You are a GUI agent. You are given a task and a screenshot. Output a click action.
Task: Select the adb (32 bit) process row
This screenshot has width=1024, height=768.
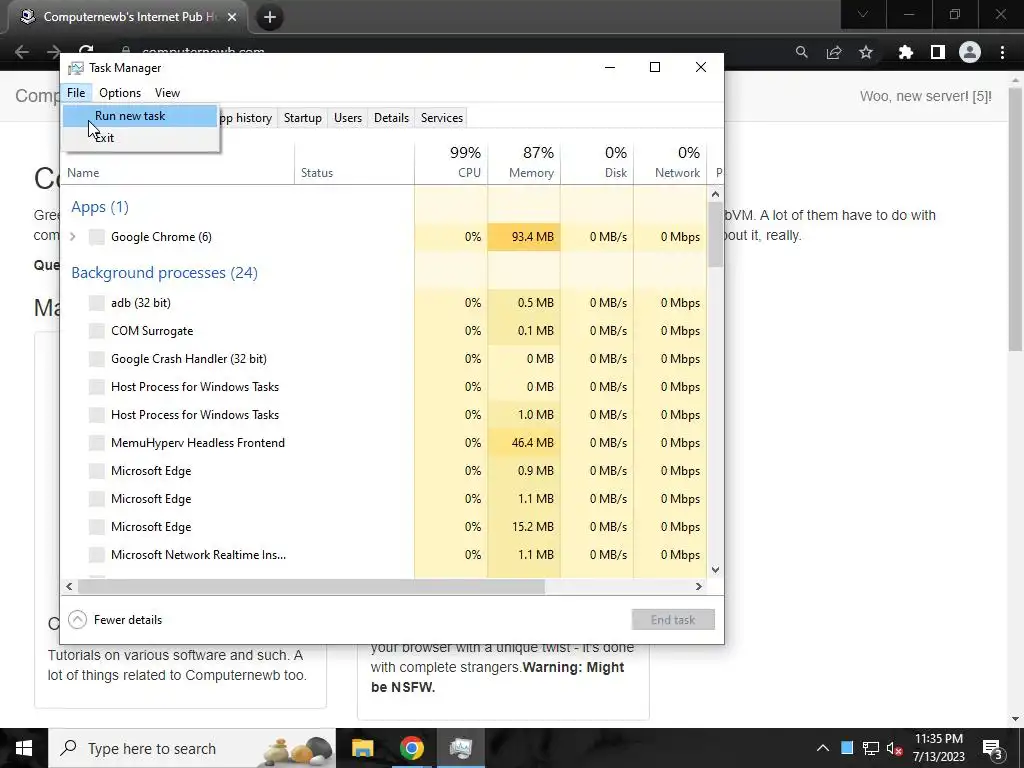[383, 303]
